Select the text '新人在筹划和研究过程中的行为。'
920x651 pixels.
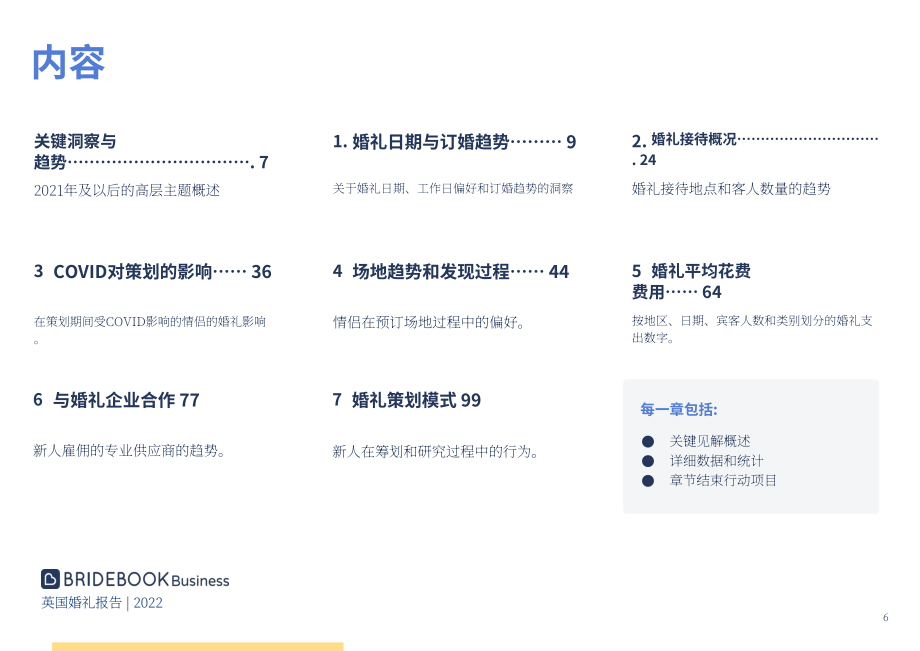(x=435, y=451)
